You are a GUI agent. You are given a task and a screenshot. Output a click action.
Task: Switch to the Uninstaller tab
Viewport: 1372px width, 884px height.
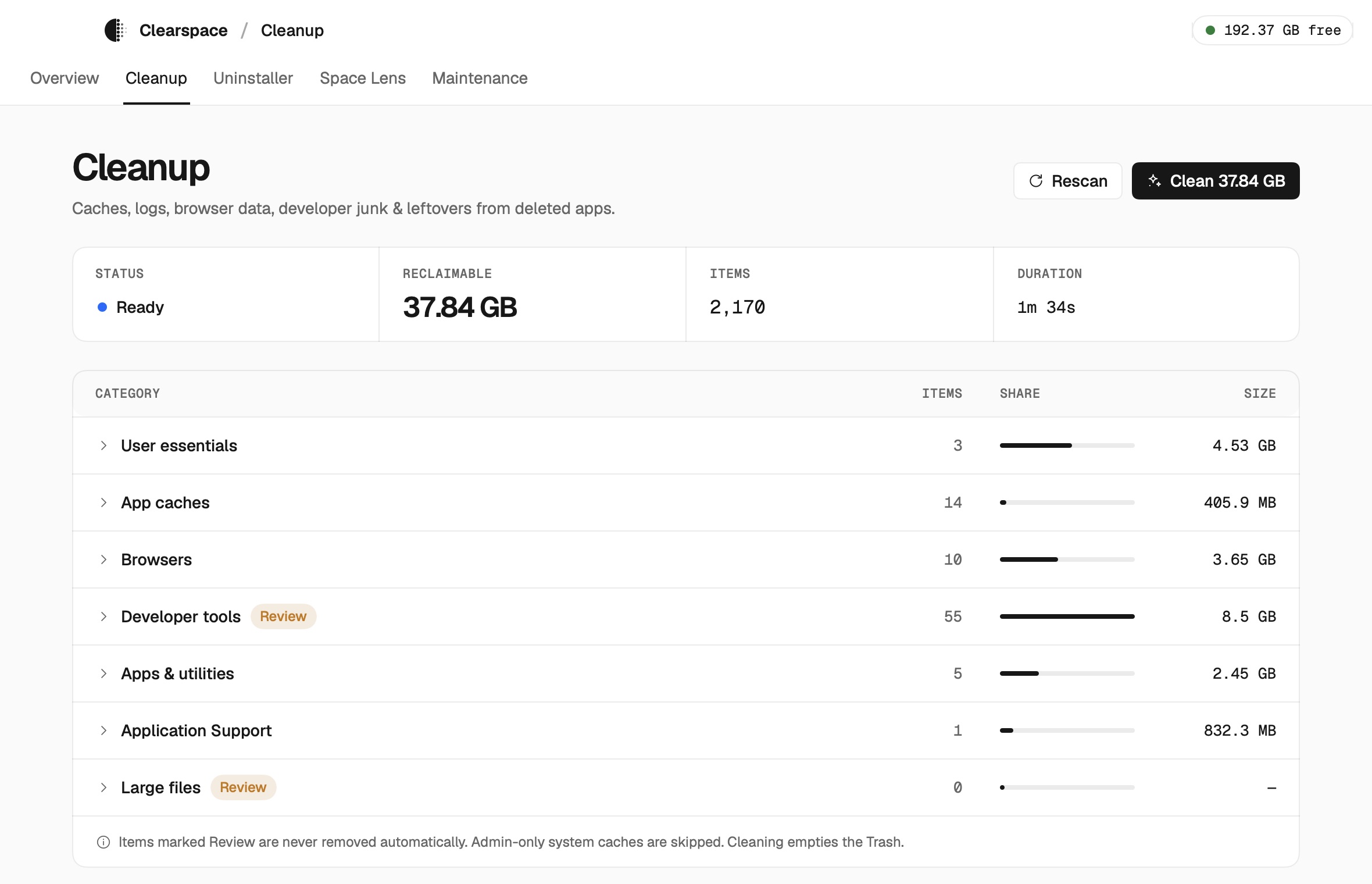[253, 78]
